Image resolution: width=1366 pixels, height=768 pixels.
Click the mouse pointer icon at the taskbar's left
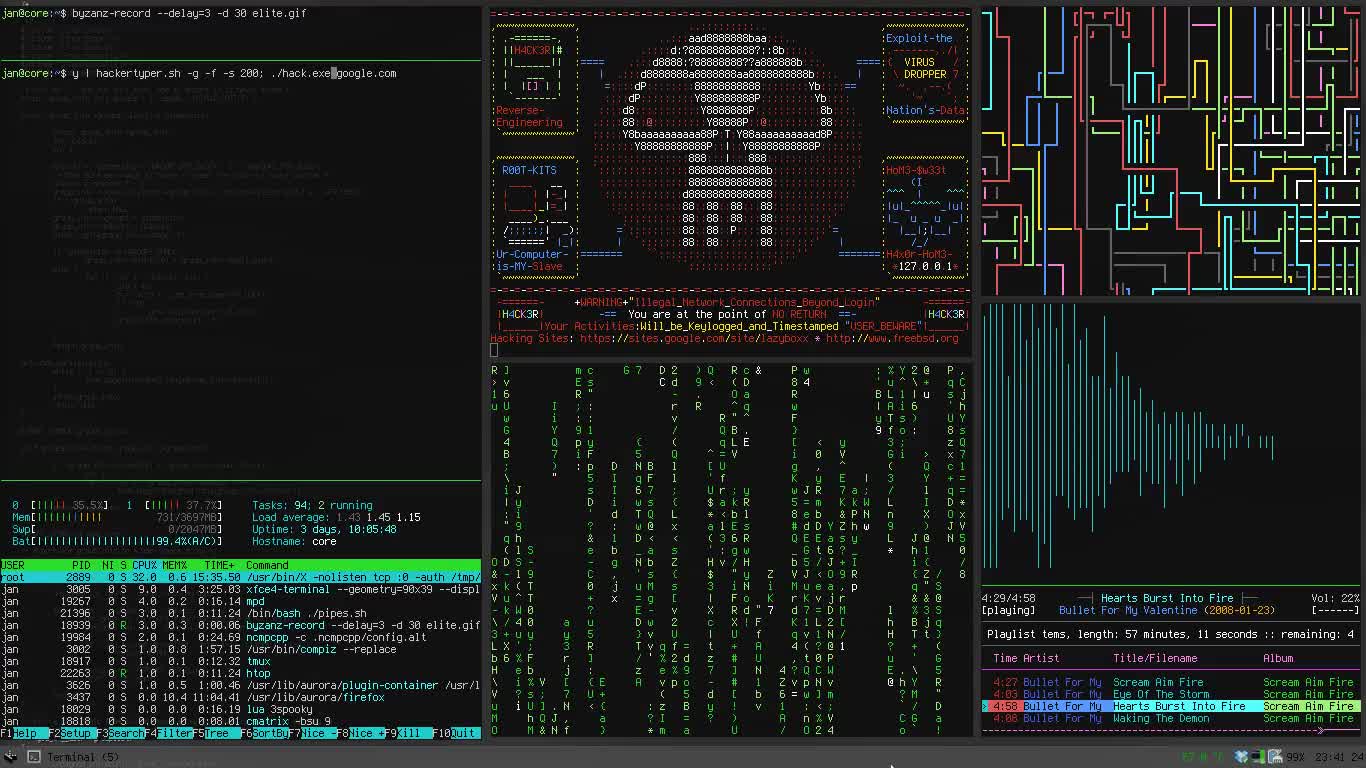pos(10,756)
